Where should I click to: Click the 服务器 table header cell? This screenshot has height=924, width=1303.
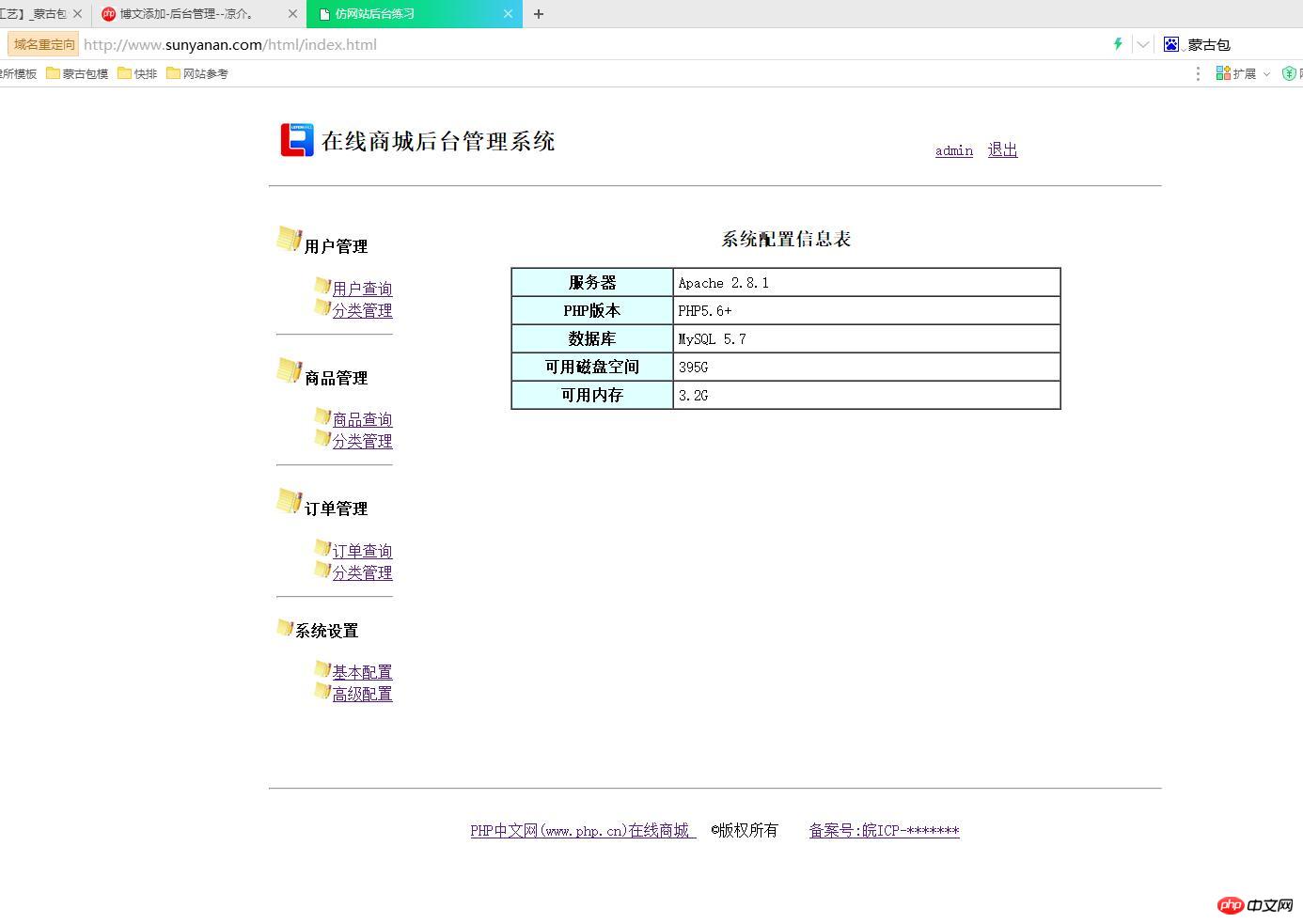click(592, 282)
